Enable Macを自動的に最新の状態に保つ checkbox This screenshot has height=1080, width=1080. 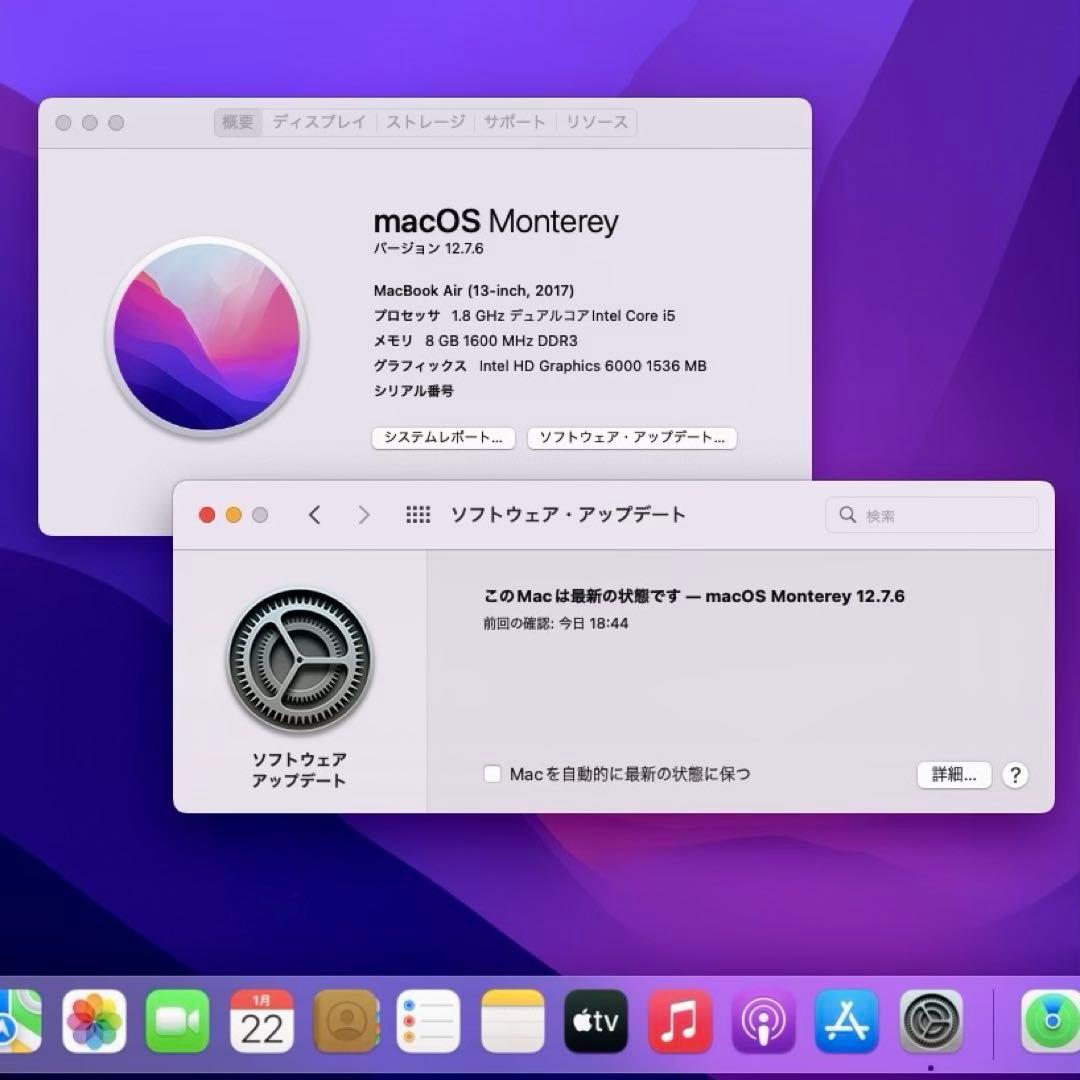pyautogui.click(x=492, y=773)
